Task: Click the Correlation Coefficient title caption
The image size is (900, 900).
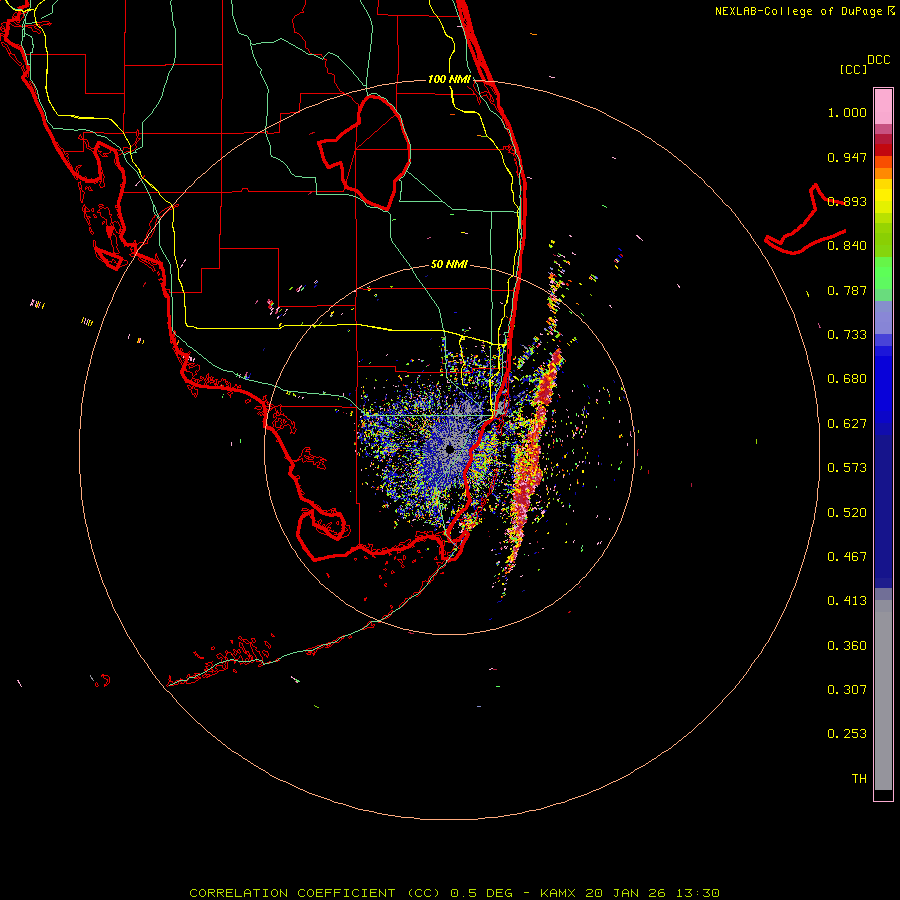Action: tap(454, 893)
